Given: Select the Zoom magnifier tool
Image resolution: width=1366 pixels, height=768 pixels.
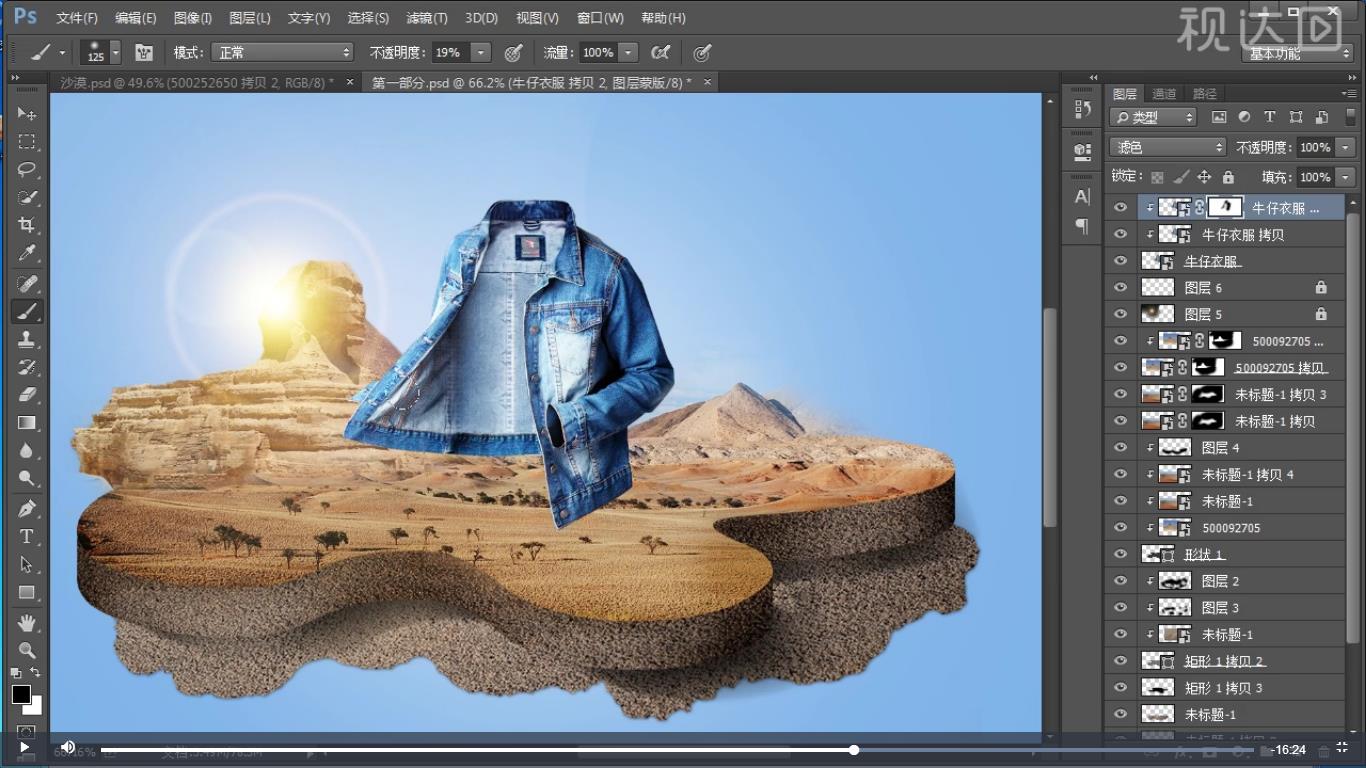Looking at the screenshot, I should click(x=27, y=650).
